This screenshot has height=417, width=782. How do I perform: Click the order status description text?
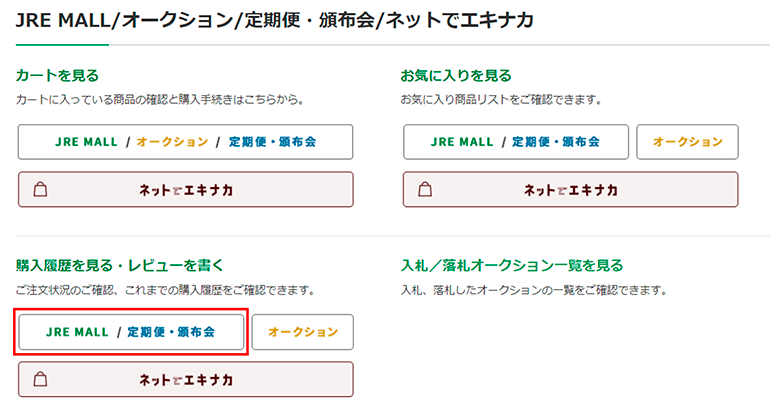[165, 290]
